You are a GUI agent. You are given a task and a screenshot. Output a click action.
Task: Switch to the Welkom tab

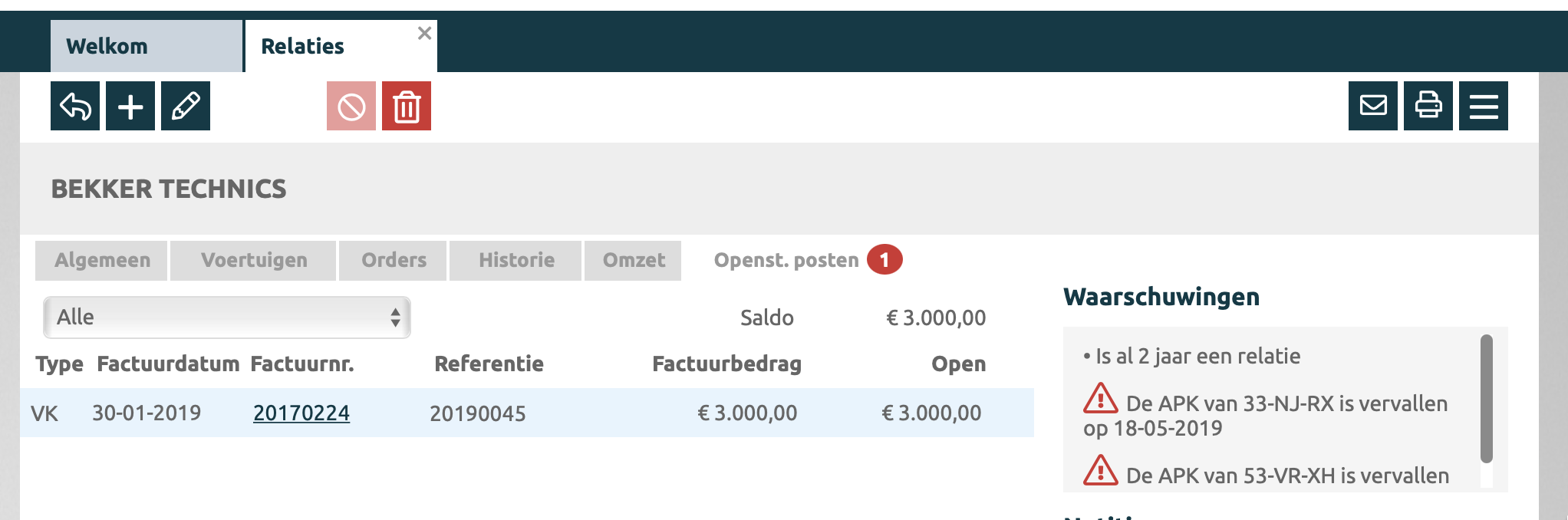[146, 46]
